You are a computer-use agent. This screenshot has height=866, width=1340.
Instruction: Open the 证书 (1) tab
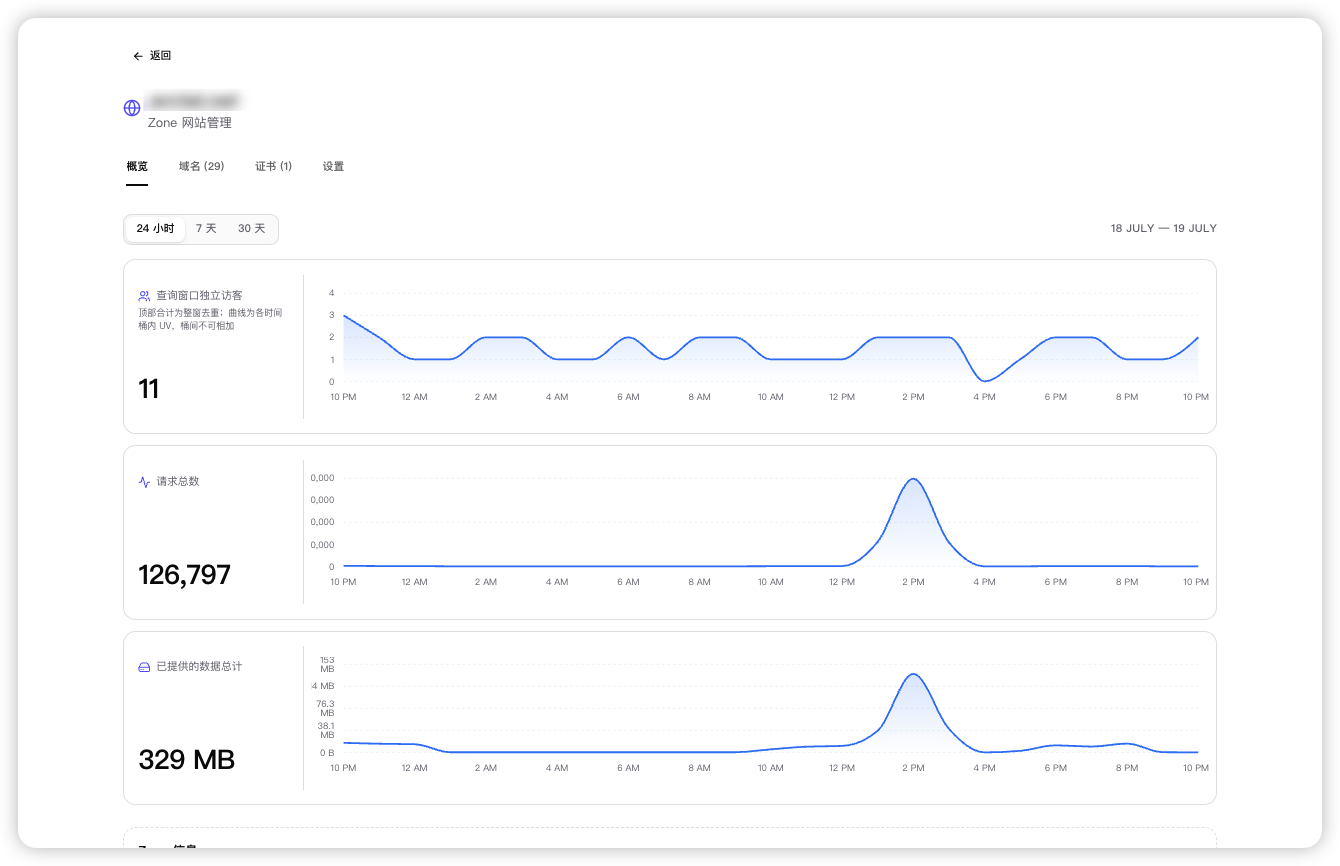274,166
